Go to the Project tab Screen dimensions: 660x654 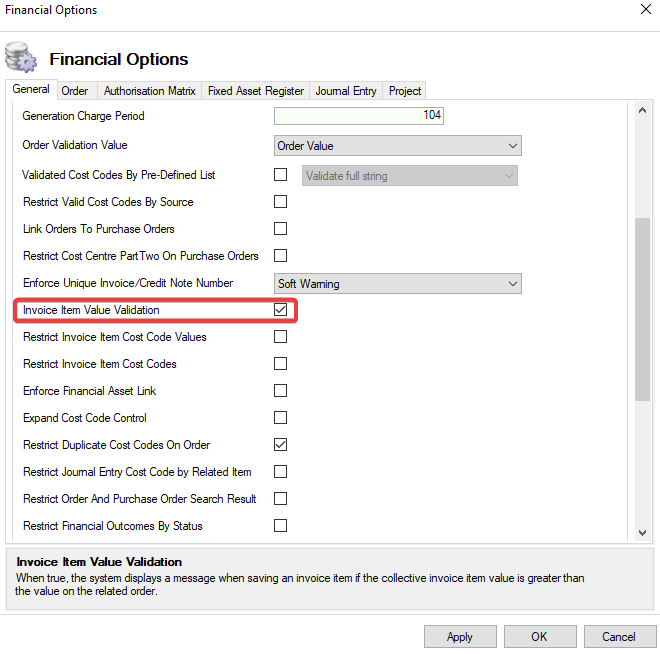click(x=405, y=91)
